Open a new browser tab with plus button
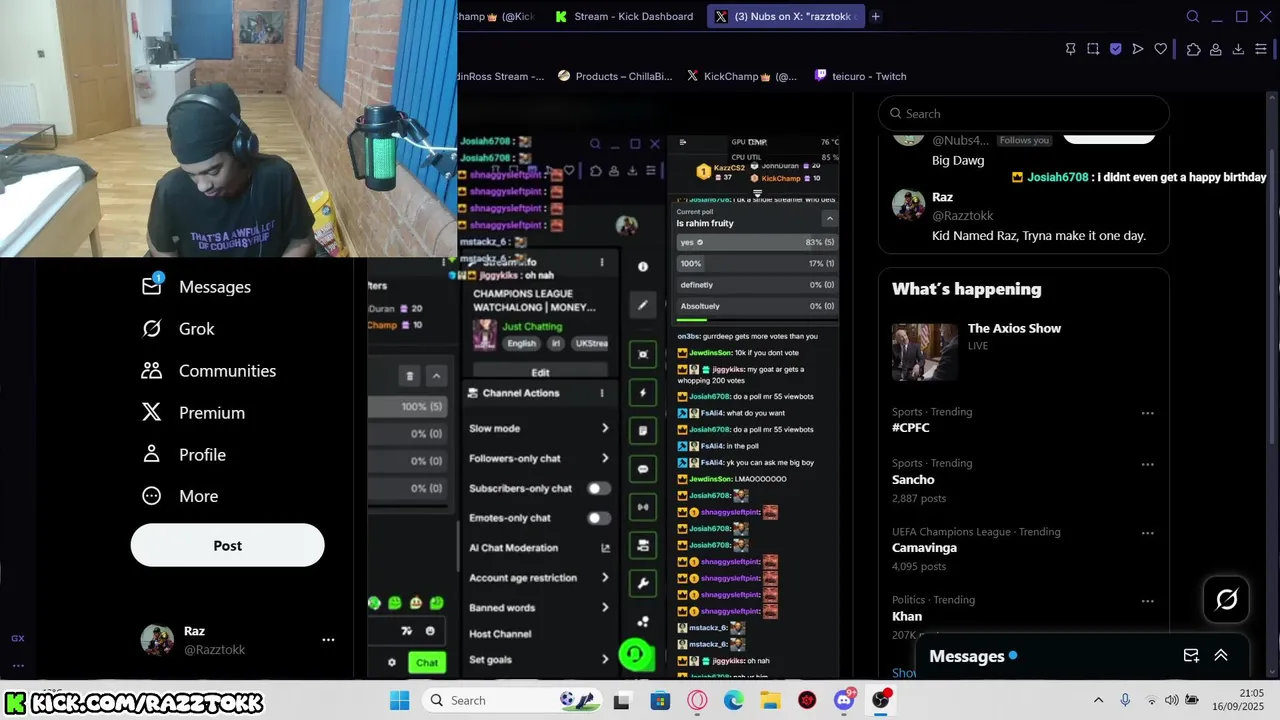Viewport: 1280px width, 720px height. (x=876, y=16)
